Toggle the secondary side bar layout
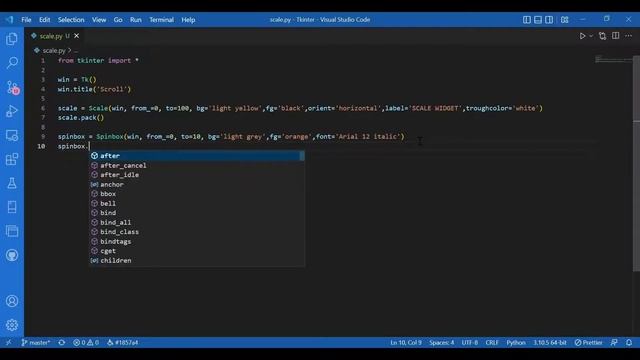 tap(549, 20)
